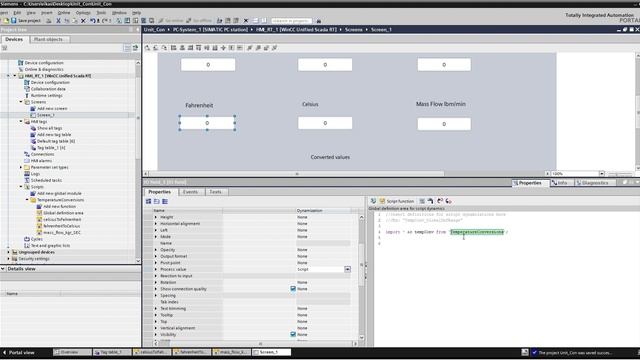Open the celsiusToFahrenheit function

pos(62,220)
